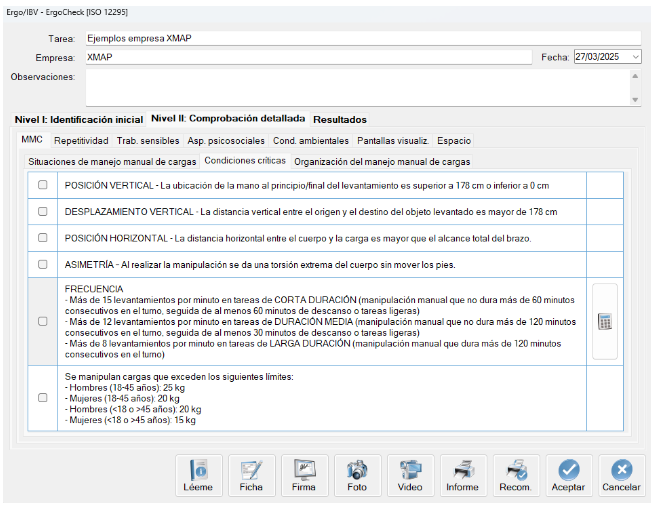Open the frequency calculator icon
Screen dimensions: 655x506
605,321
